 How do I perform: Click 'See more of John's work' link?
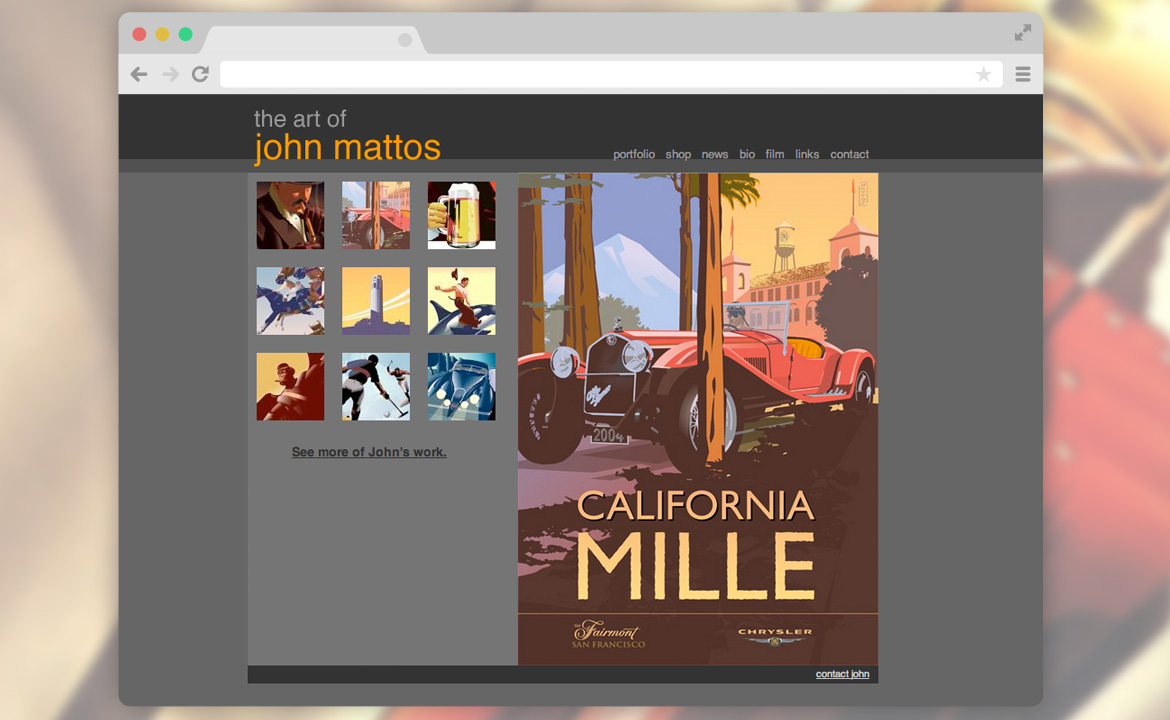click(369, 452)
